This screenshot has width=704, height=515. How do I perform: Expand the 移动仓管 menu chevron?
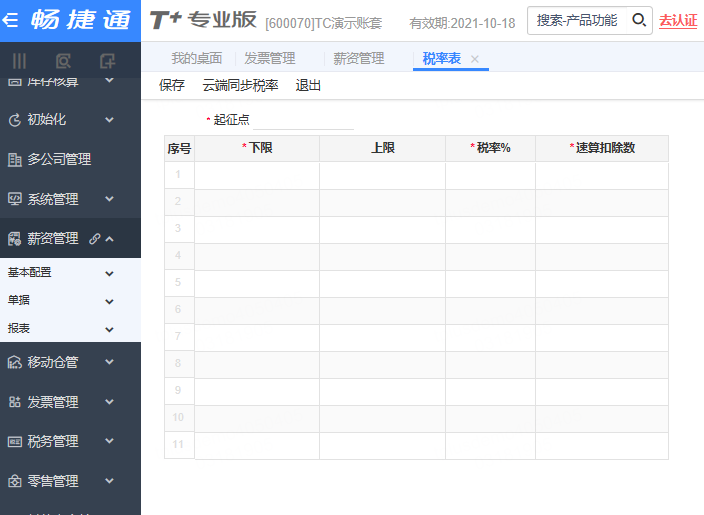pyautogui.click(x=109, y=362)
